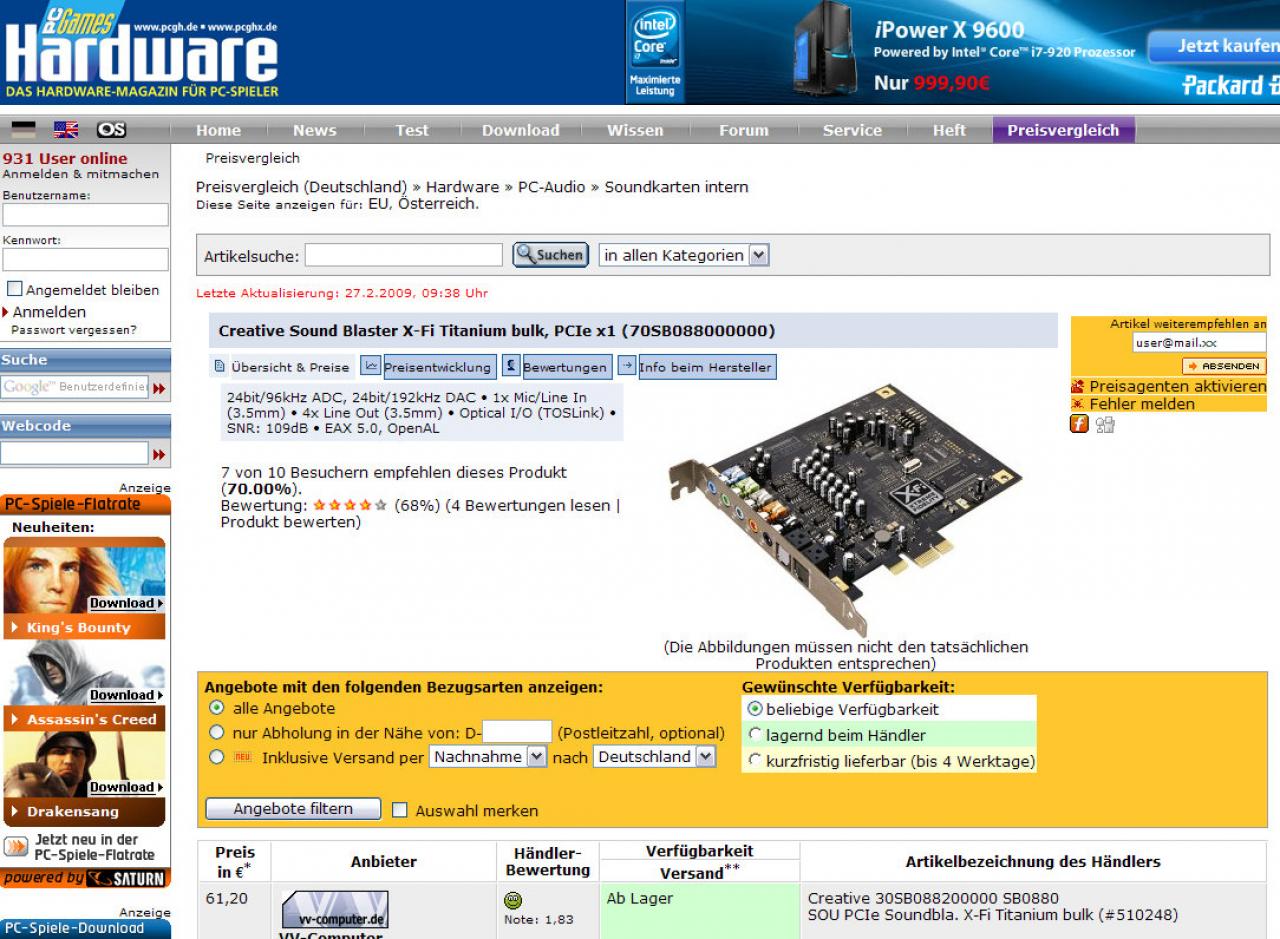
Task: Open the in allen Kategorien dropdown
Action: pyautogui.click(x=684, y=255)
